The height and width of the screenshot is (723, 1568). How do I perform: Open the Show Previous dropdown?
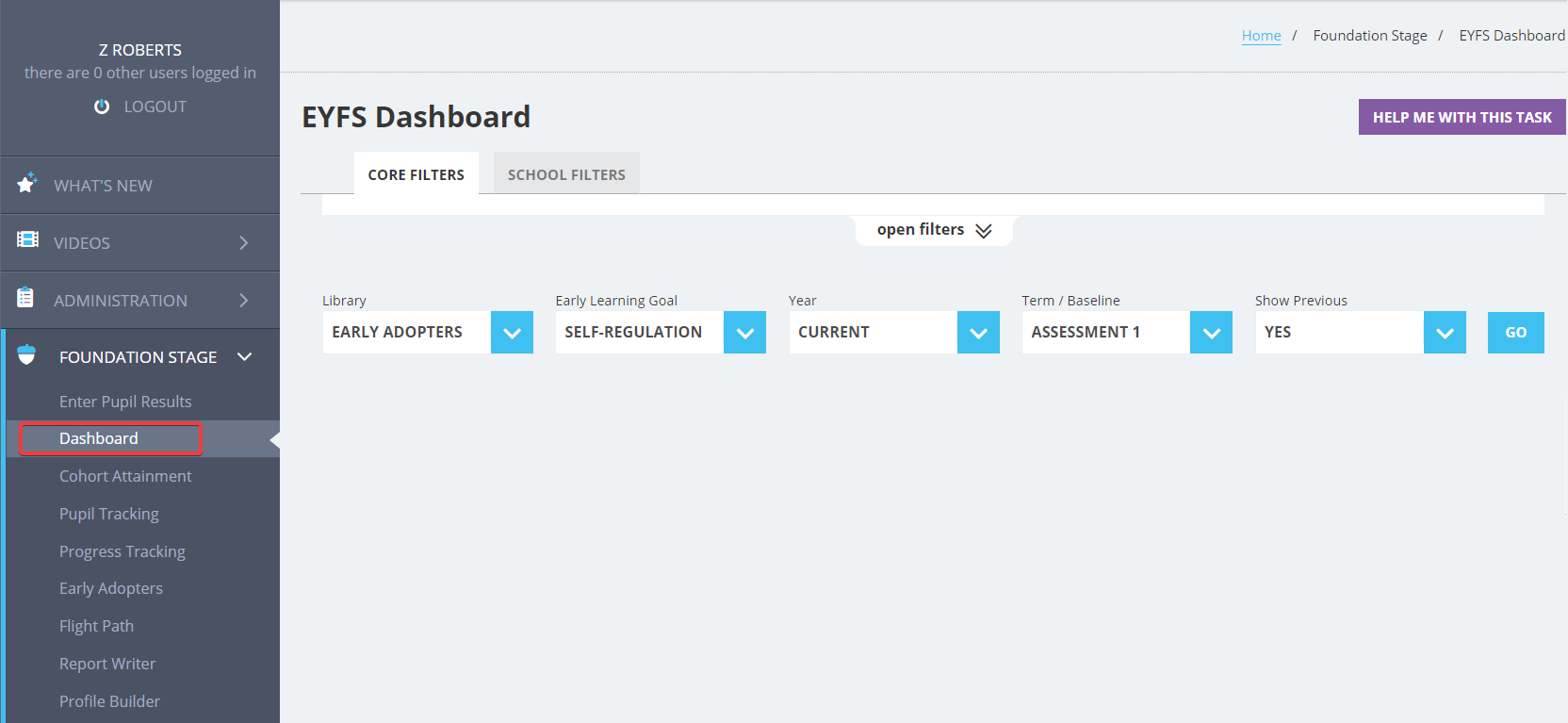click(x=1360, y=333)
